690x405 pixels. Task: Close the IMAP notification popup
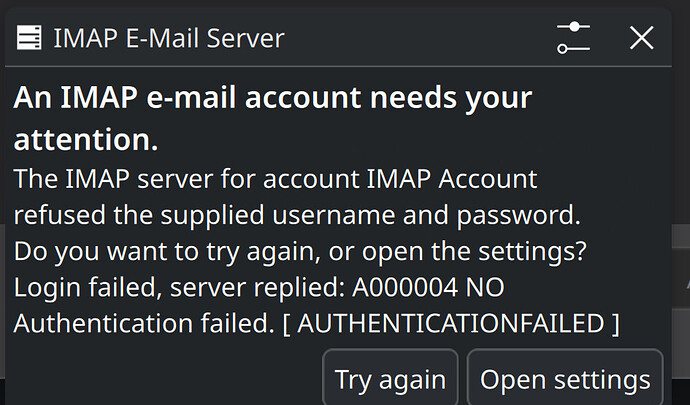pyautogui.click(x=641, y=39)
